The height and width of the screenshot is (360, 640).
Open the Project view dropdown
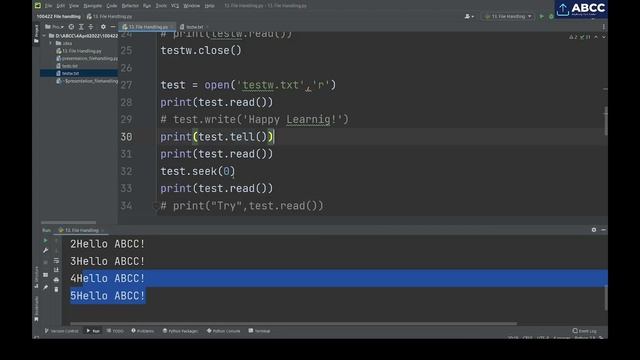(x=54, y=27)
